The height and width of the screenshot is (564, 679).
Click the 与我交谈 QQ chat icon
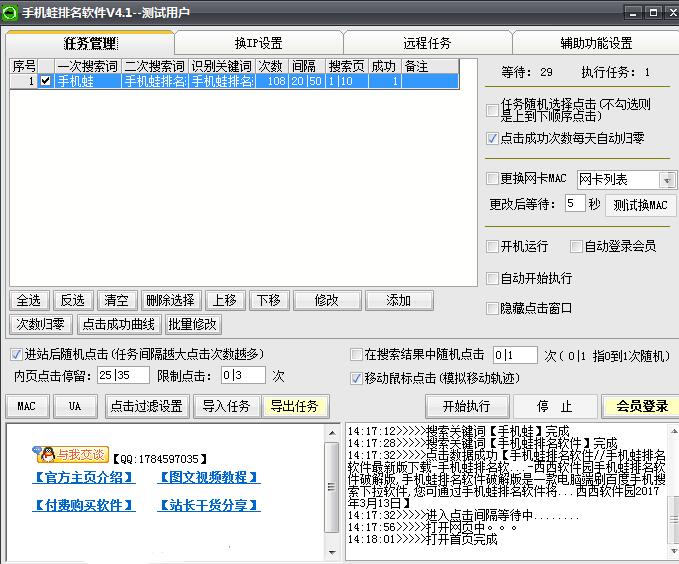70,455
